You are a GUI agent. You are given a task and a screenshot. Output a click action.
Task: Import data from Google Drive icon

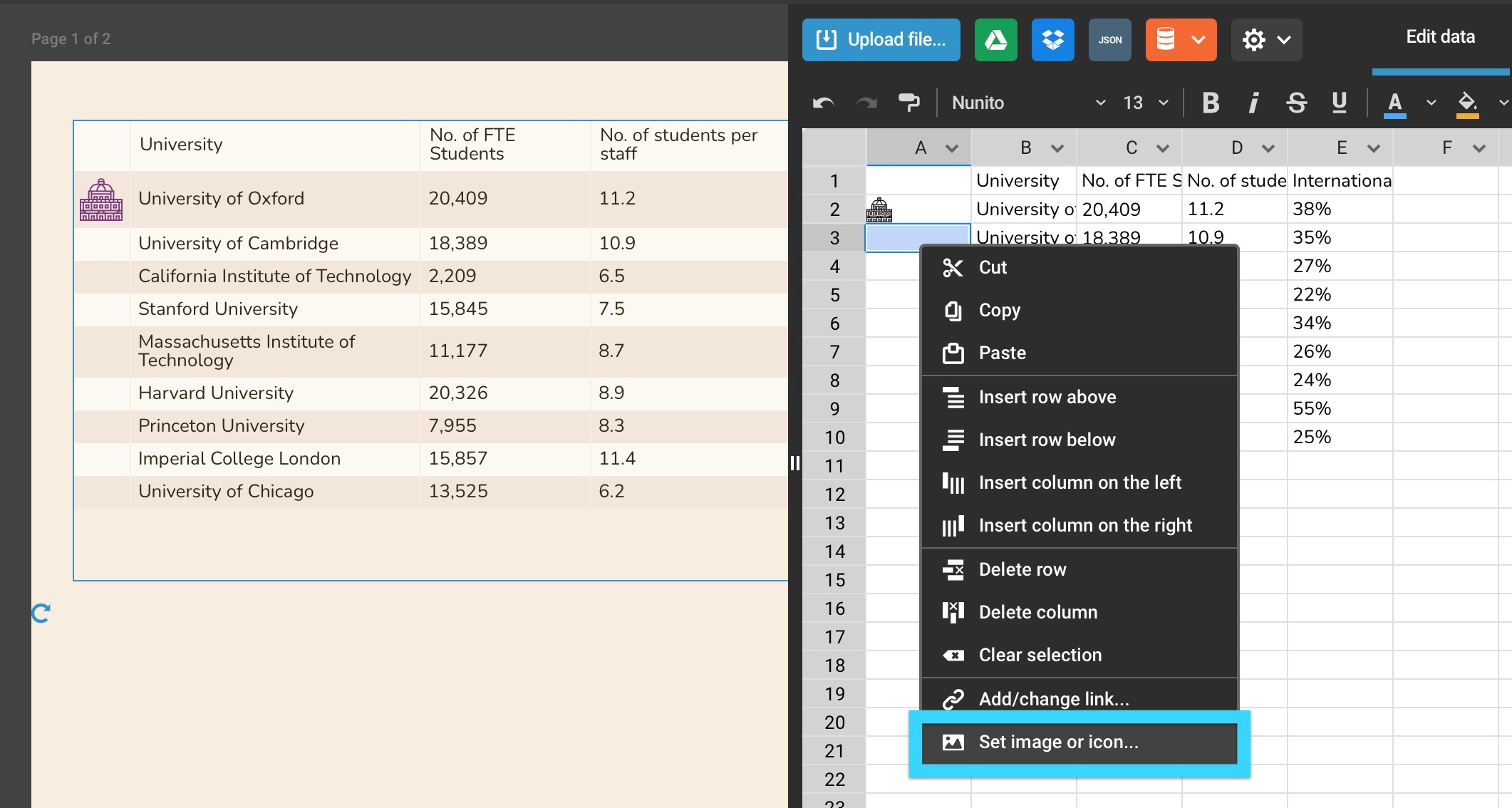point(995,40)
